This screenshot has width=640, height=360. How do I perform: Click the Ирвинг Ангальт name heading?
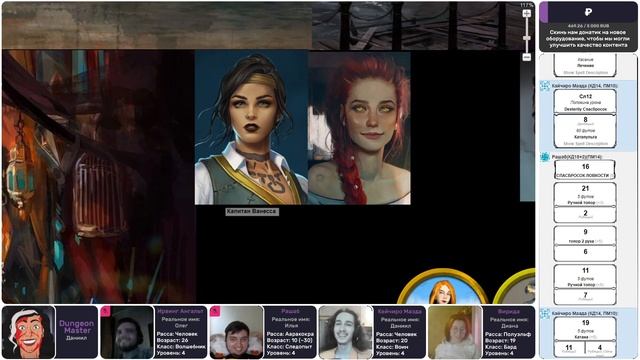tap(180, 311)
